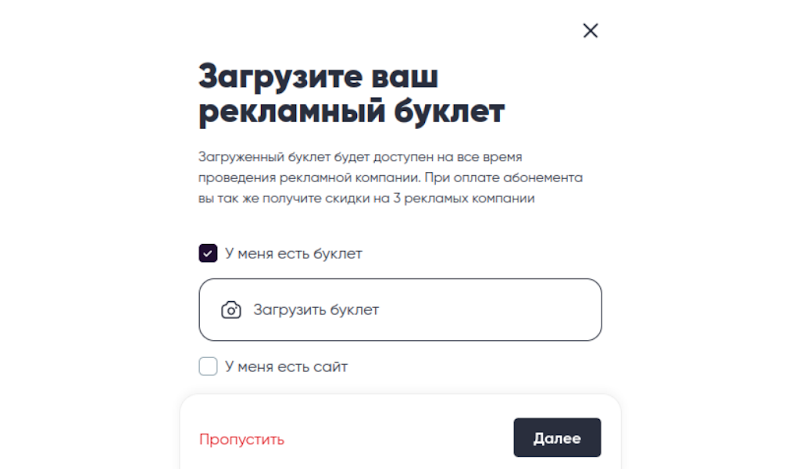Click the heading line "Загрузите ваш"
The height and width of the screenshot is (469, 800).
click(x=318, y=77)
